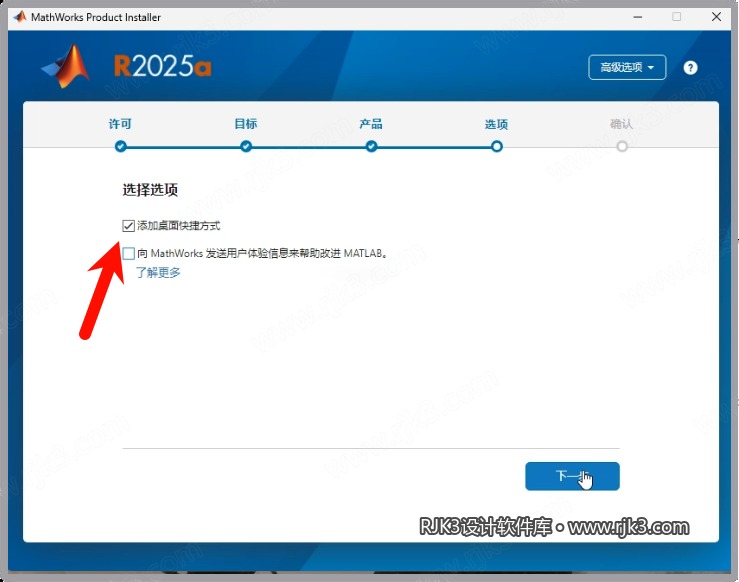Click the MATLAB logo in the header

point(66,66)
